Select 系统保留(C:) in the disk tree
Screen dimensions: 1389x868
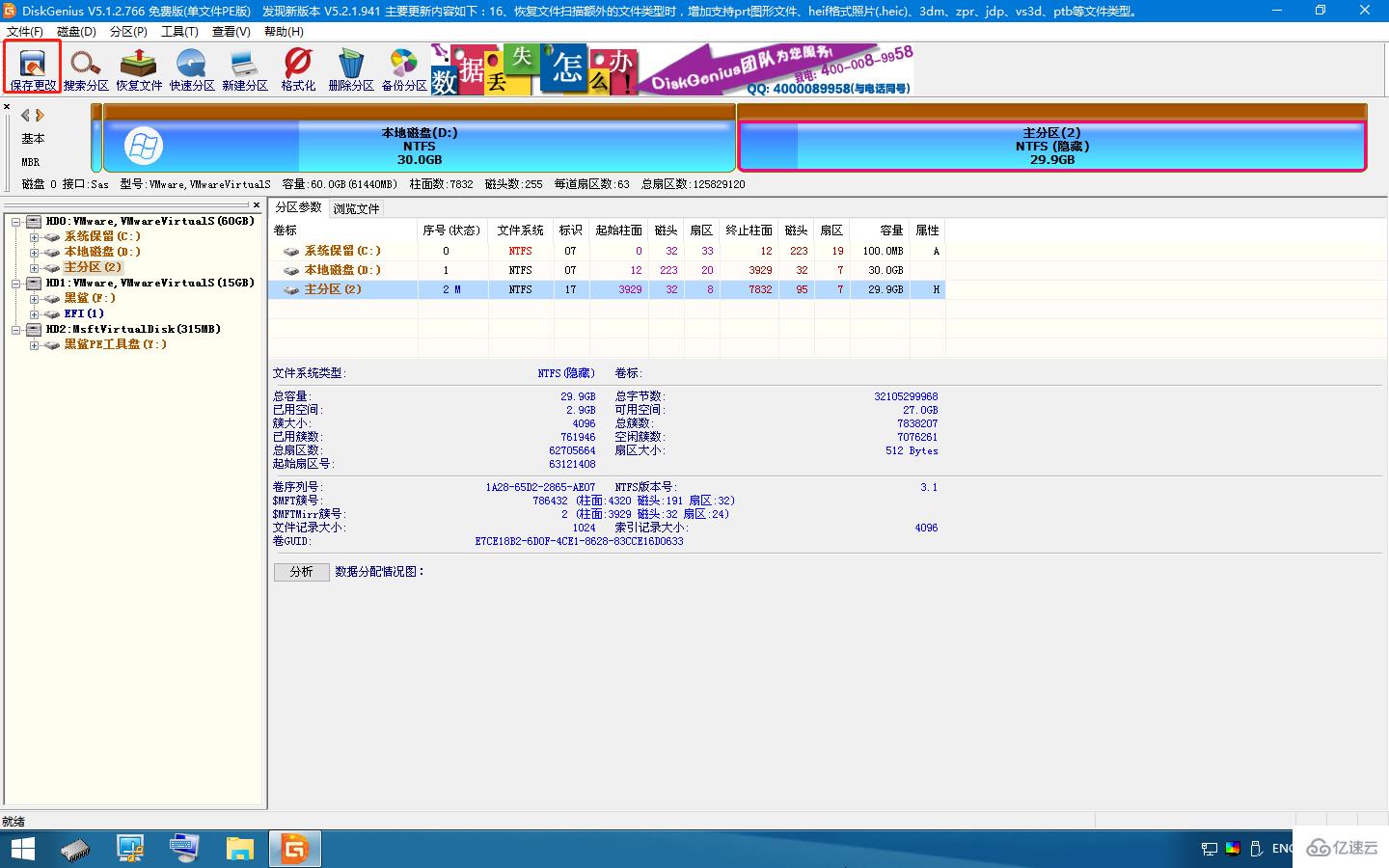click(102, 236)
